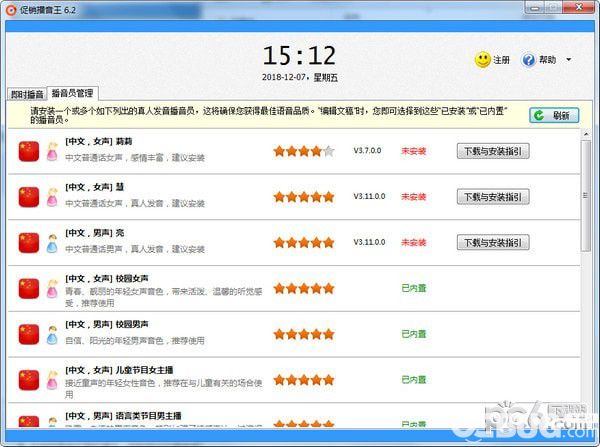Click the male avatar icon for 校园男声

52,335
